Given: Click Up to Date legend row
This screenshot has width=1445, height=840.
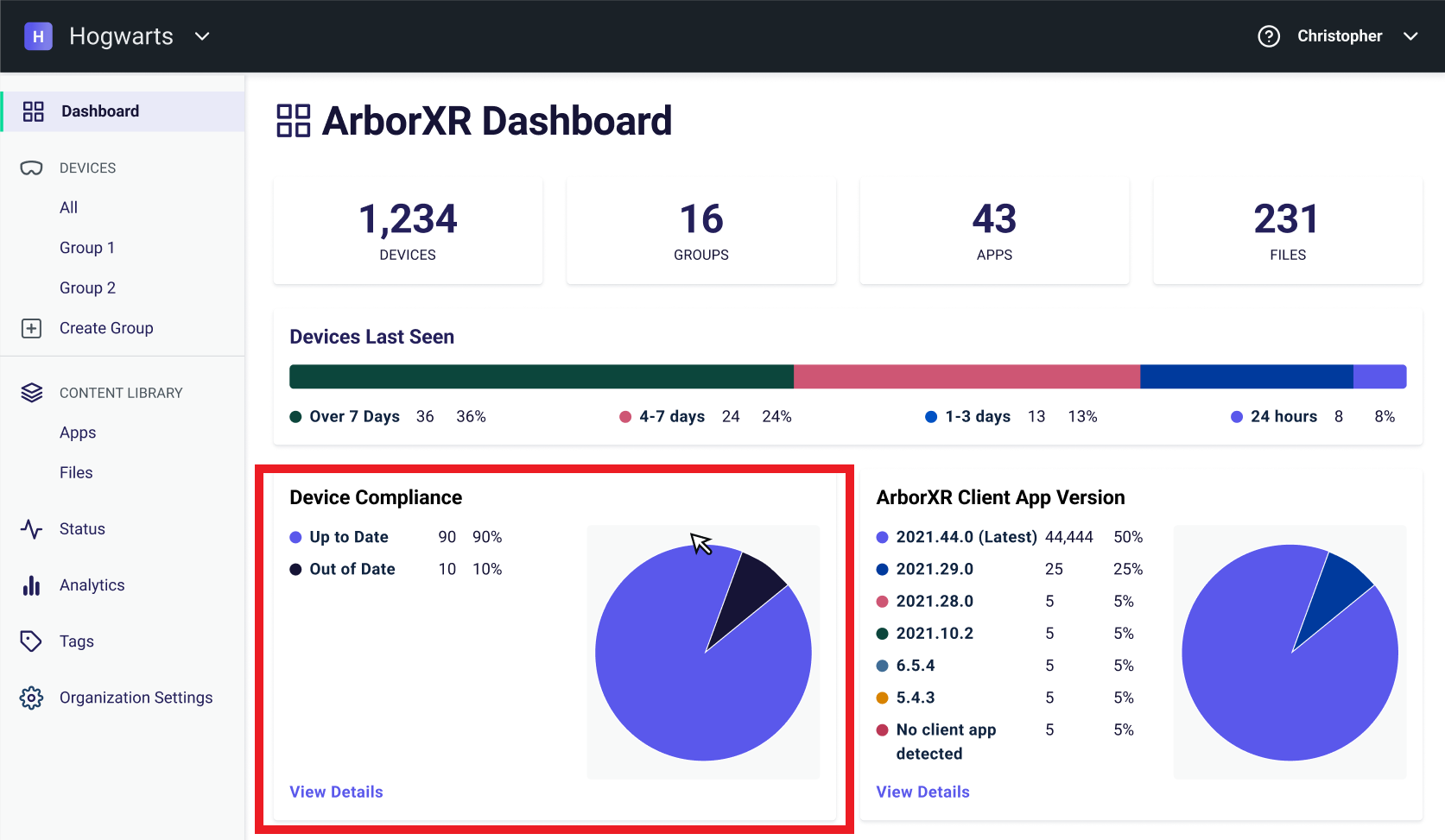Looking at the screenshot, I should [396, 537].
